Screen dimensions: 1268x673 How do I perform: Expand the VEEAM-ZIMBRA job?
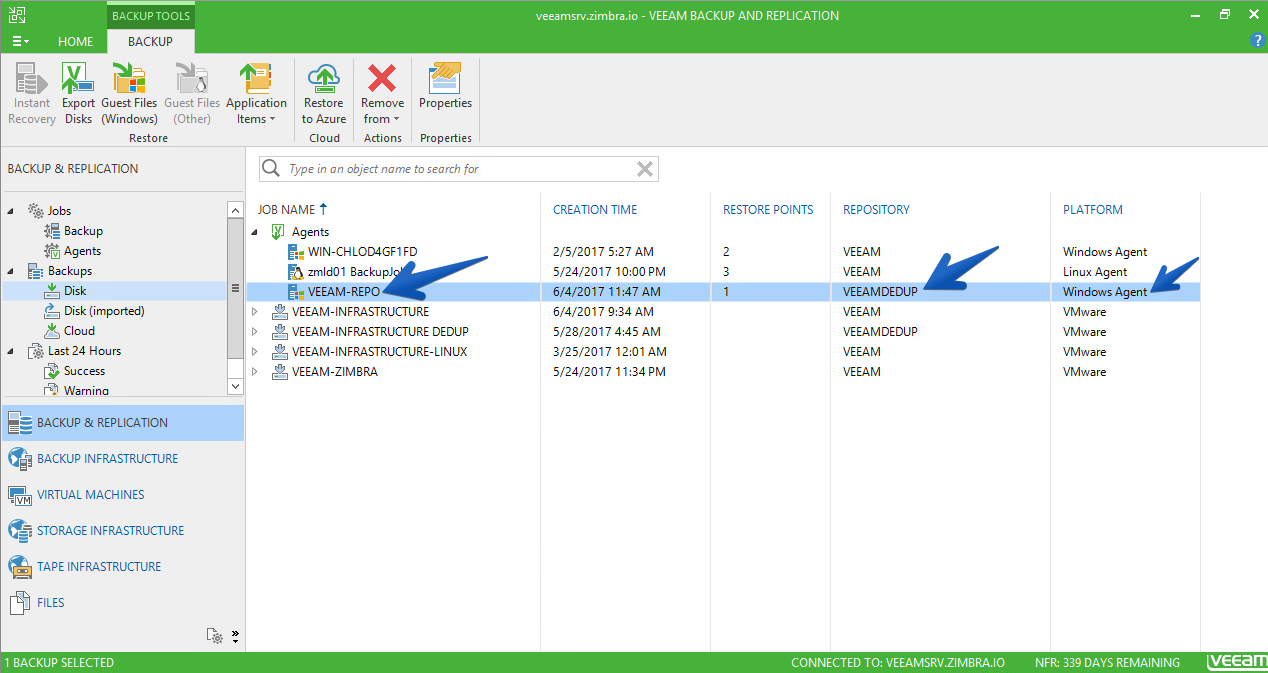click(x=254, y=372)
